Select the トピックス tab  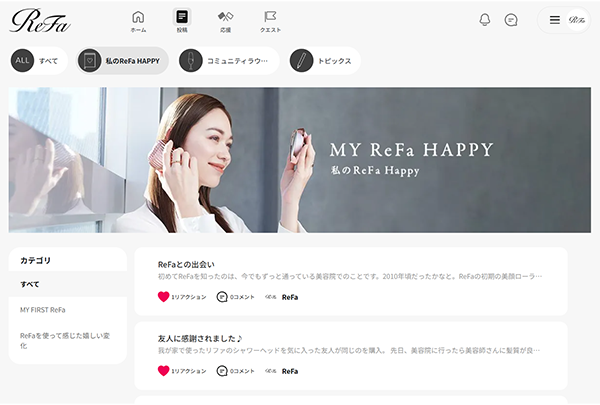point(324,60)
